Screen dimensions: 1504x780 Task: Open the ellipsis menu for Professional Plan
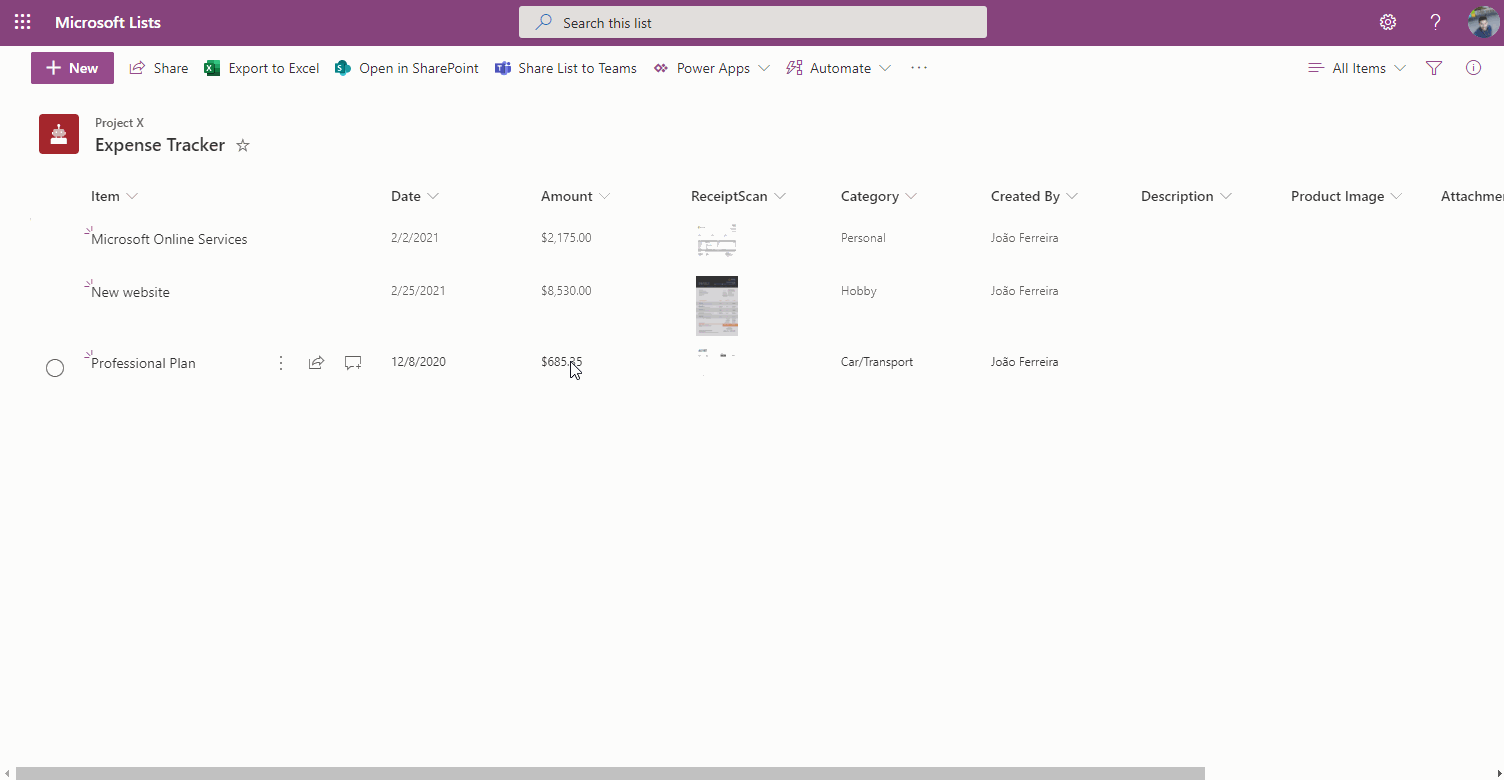pyautogui.click(x=281, y=362)
